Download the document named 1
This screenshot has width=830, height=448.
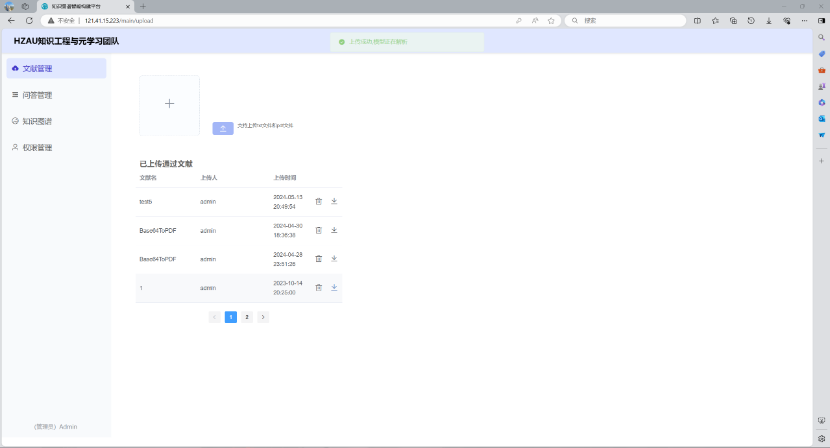[x=334, y=287]
